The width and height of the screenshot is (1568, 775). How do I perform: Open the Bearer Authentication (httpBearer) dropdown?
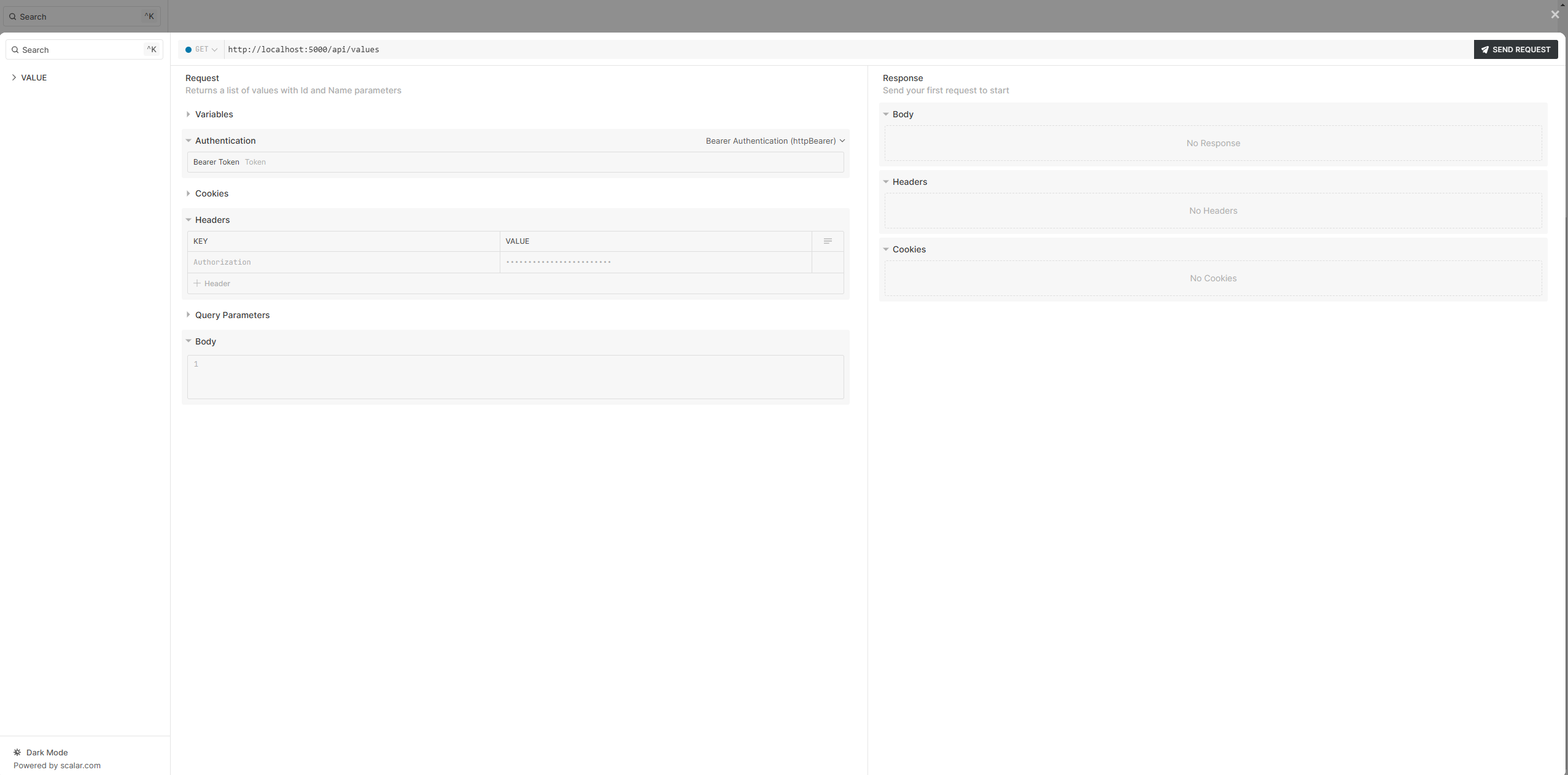(775, 141)
